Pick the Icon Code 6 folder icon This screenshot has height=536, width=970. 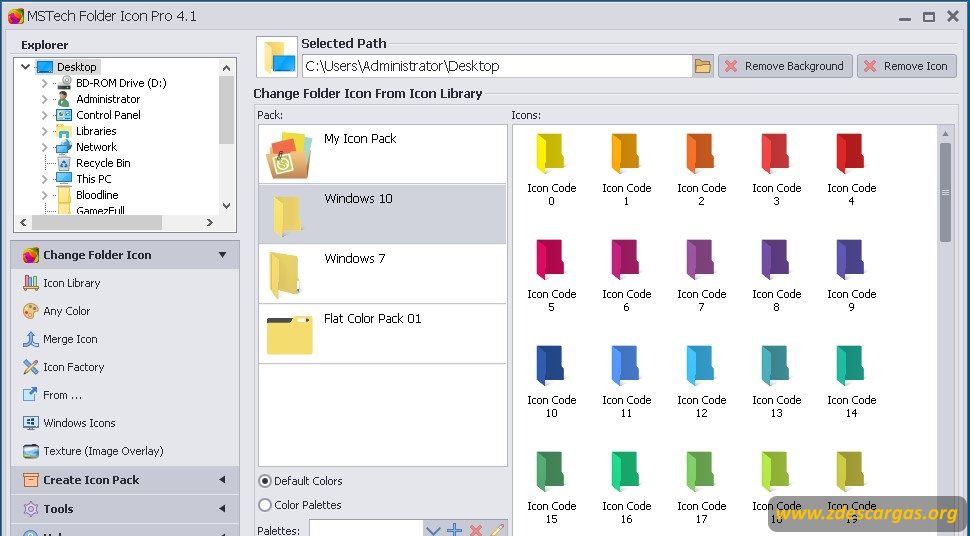coord(626,259)
